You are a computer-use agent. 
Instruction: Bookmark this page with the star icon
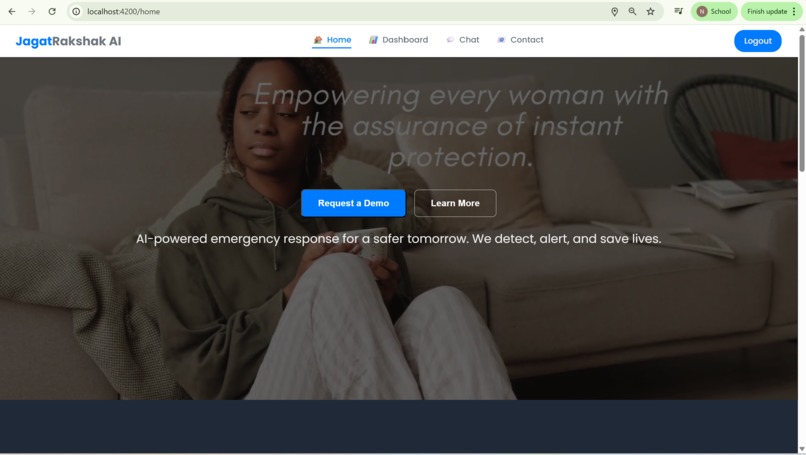pyautogui.click(x=650, y=11)
